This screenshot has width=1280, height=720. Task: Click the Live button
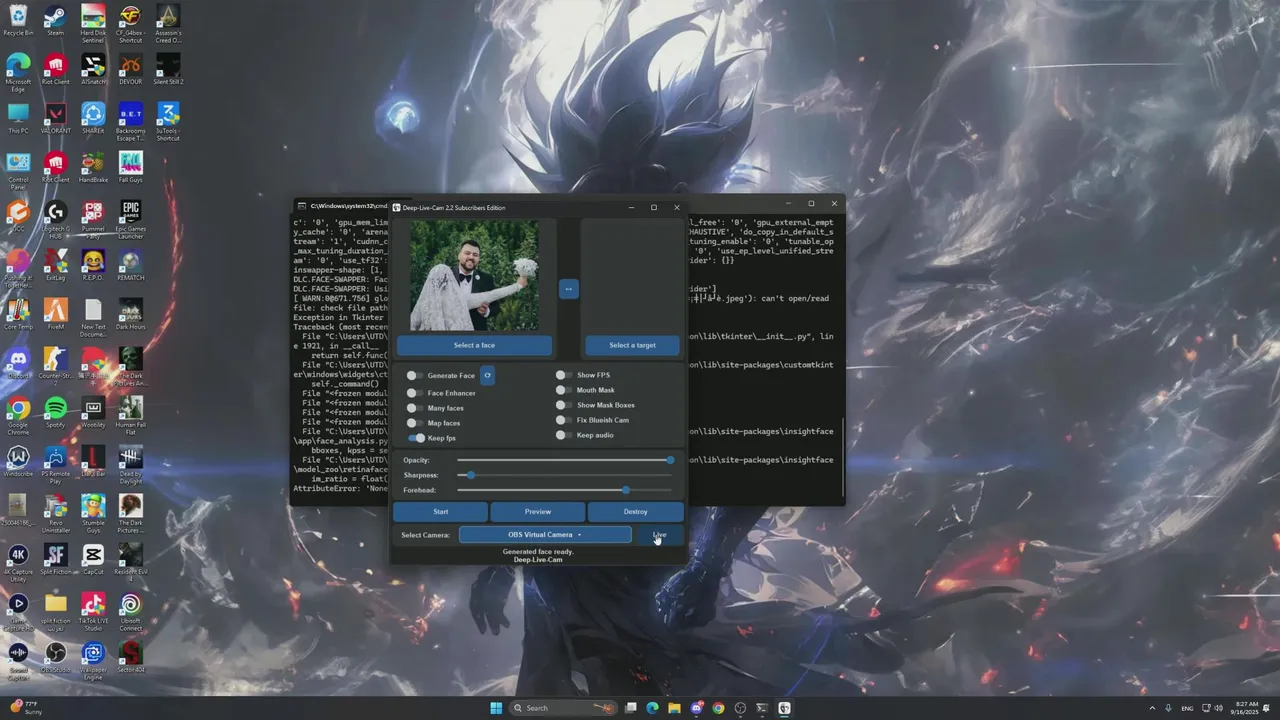(659, 535)
